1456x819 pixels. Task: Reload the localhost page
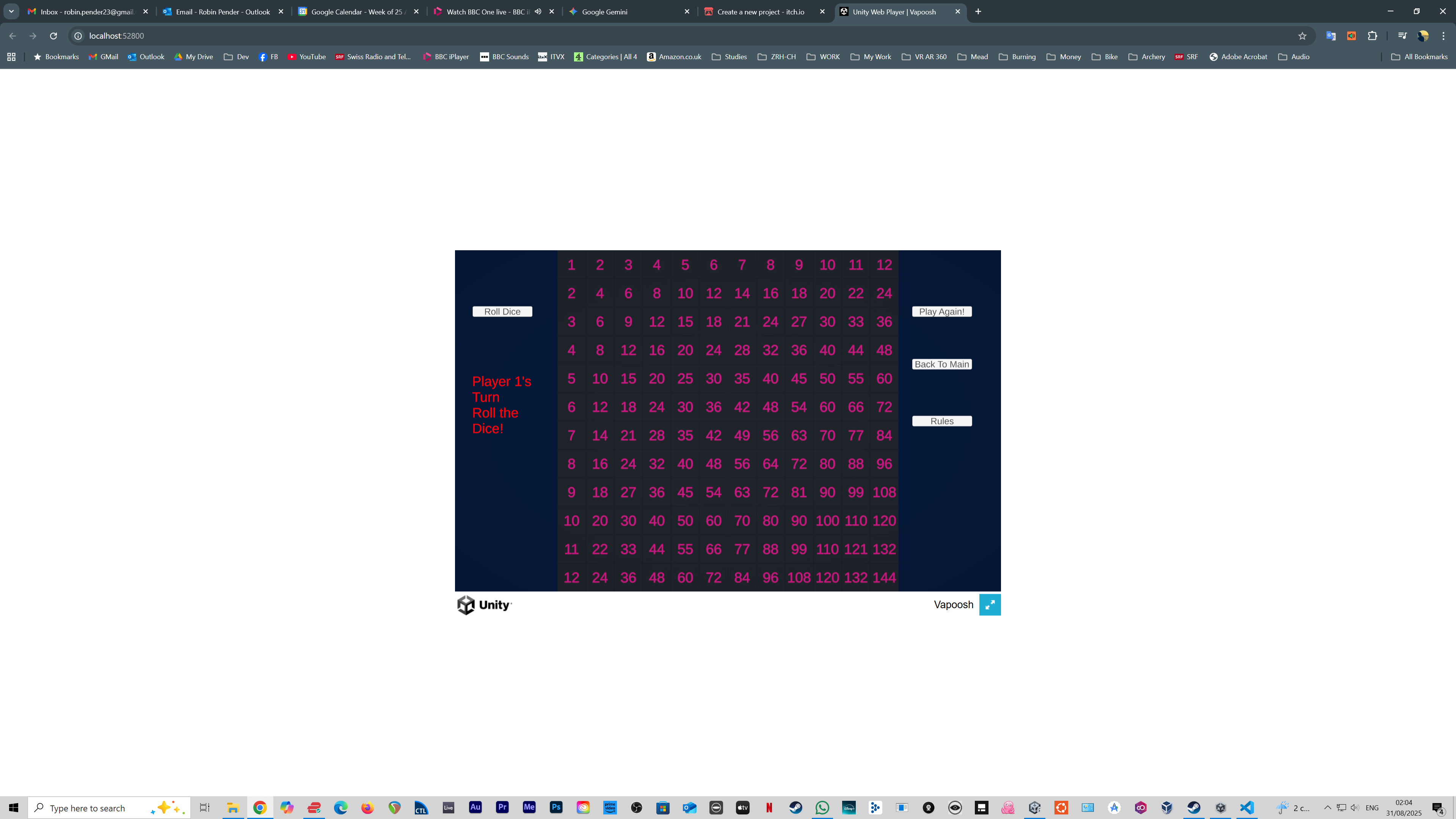point(53,36)
